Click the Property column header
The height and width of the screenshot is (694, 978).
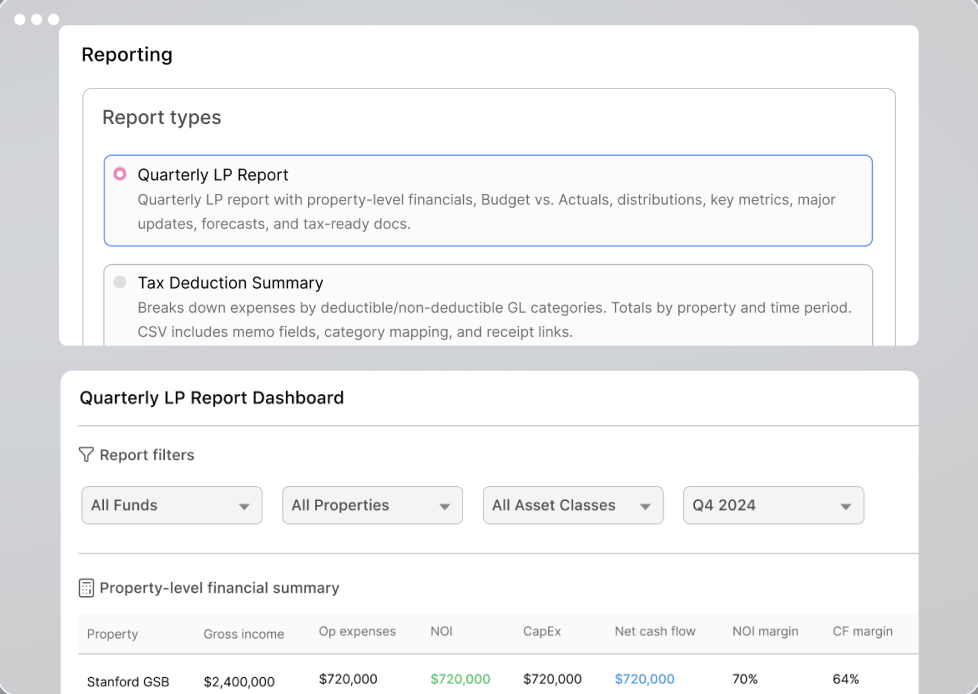tap(112, 634)
